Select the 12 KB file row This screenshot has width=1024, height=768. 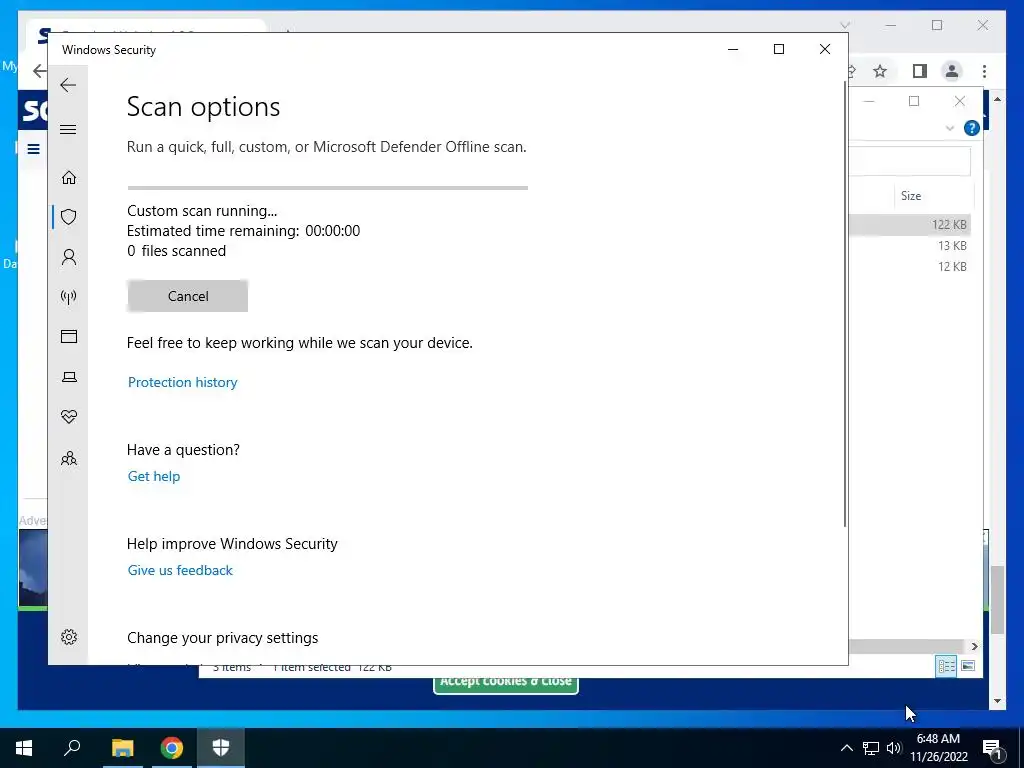910,266
